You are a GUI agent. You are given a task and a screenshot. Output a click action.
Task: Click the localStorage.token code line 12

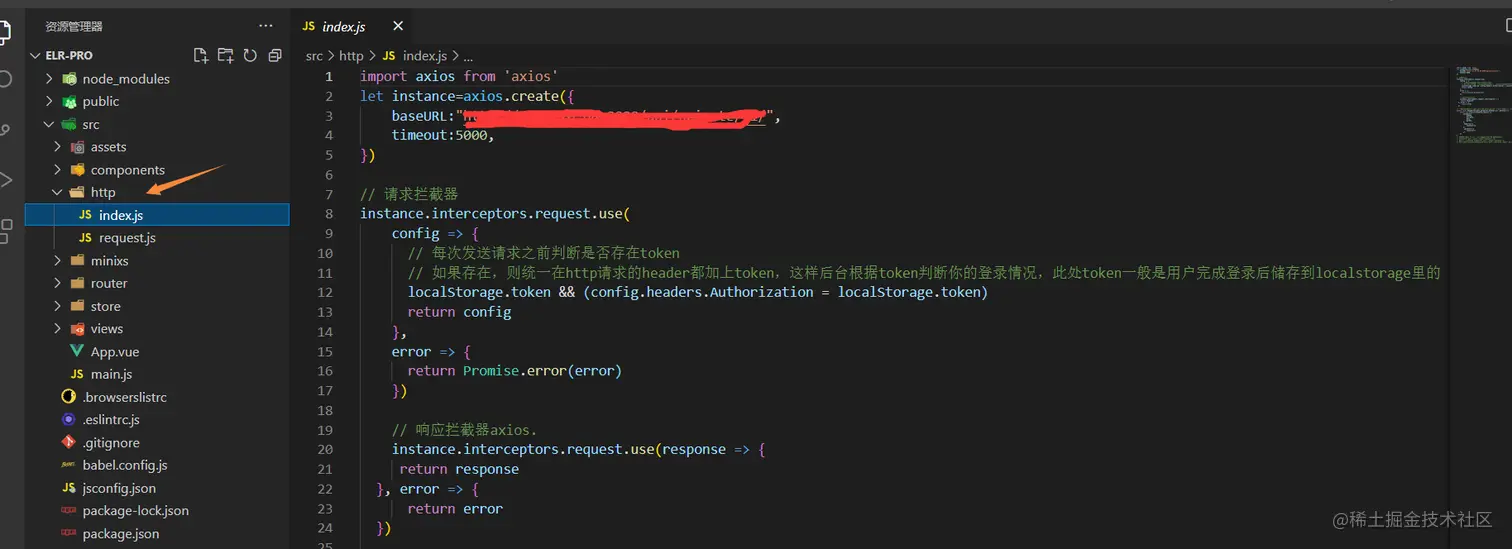(x=698, y=292)
